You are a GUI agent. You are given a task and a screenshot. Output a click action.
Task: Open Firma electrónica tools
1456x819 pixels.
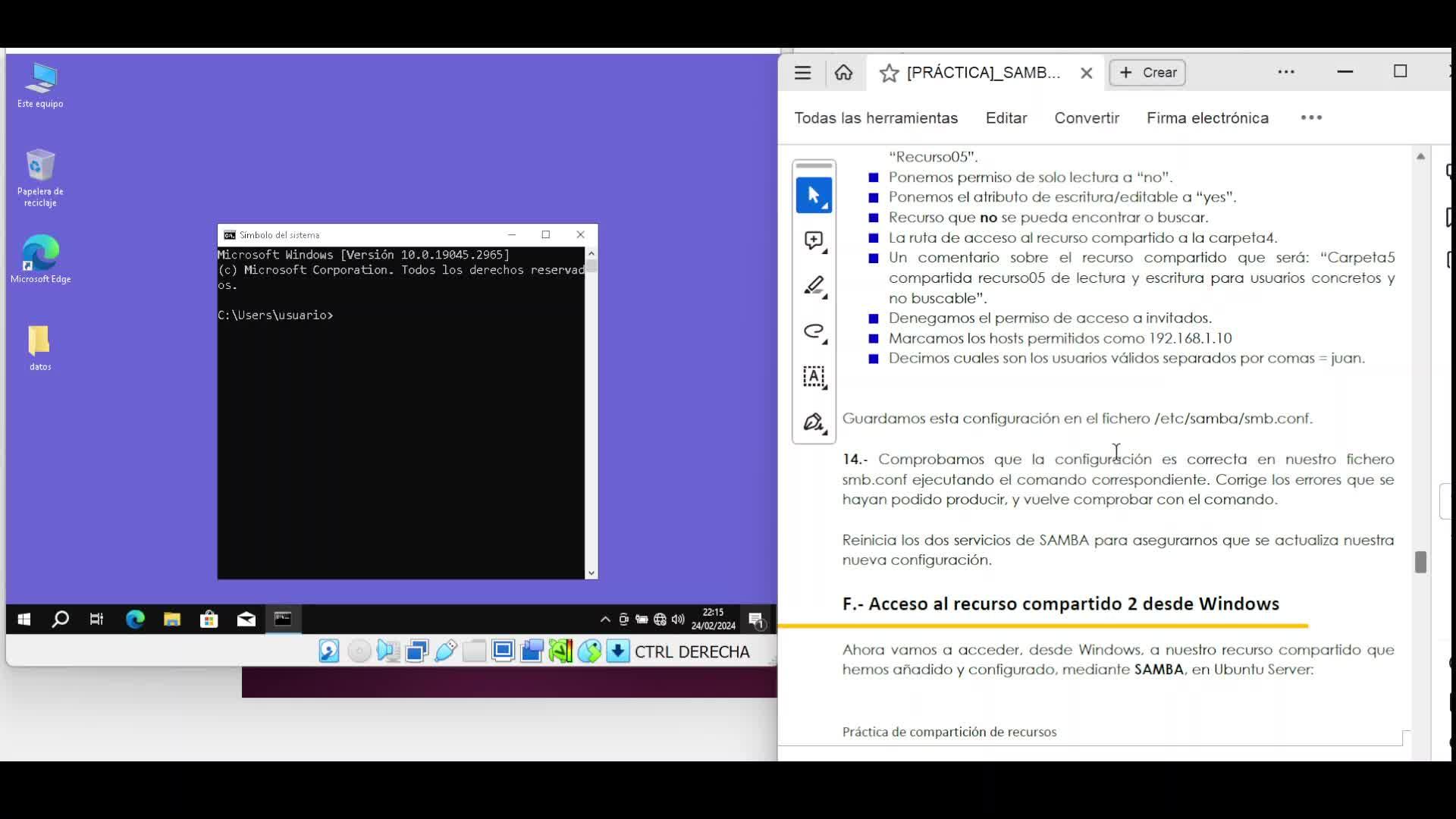point(1207,118)
